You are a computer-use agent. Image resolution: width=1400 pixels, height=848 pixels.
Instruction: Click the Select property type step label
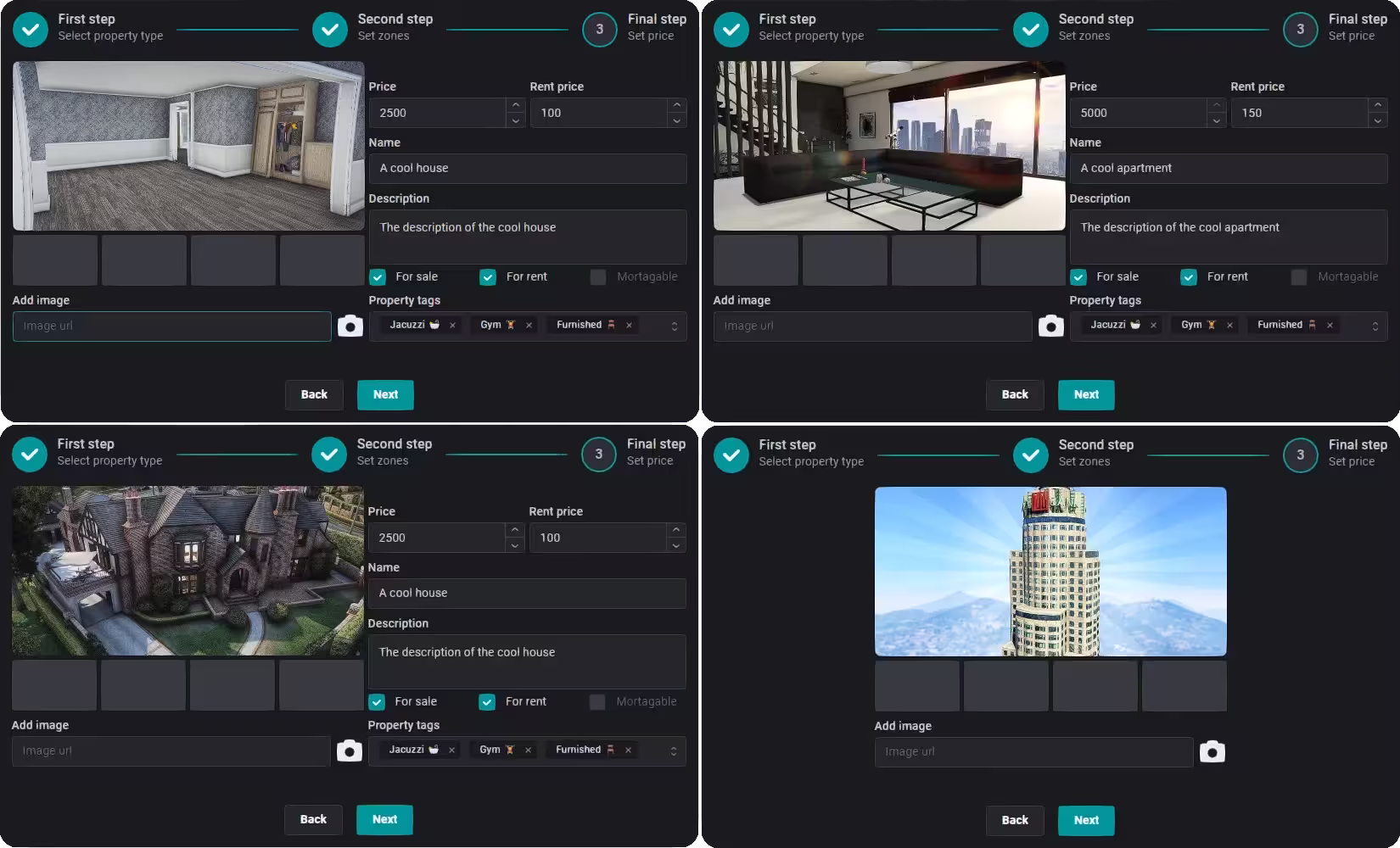coord(111,36)
